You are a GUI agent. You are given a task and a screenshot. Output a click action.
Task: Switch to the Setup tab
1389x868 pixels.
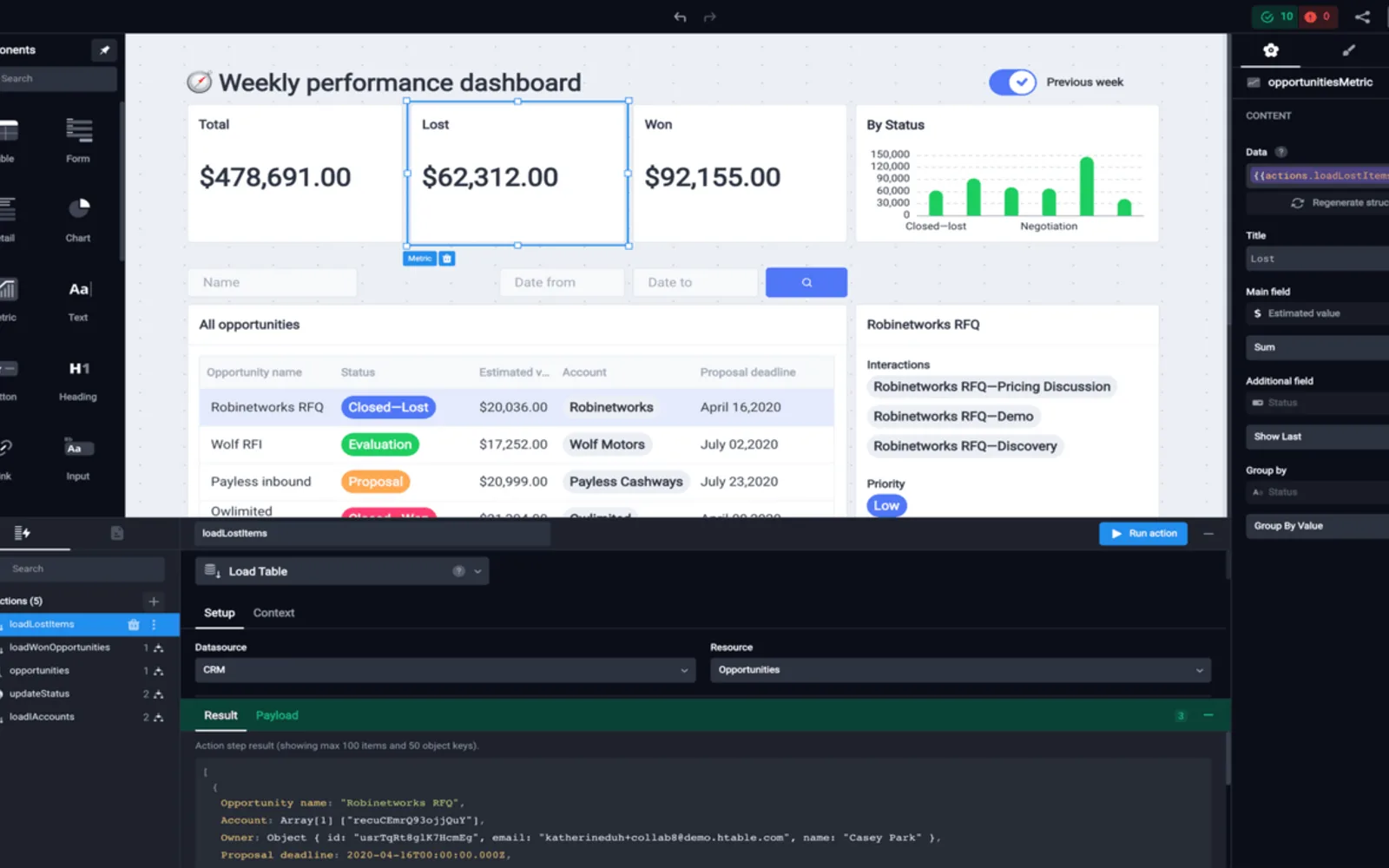click(220, 613)
